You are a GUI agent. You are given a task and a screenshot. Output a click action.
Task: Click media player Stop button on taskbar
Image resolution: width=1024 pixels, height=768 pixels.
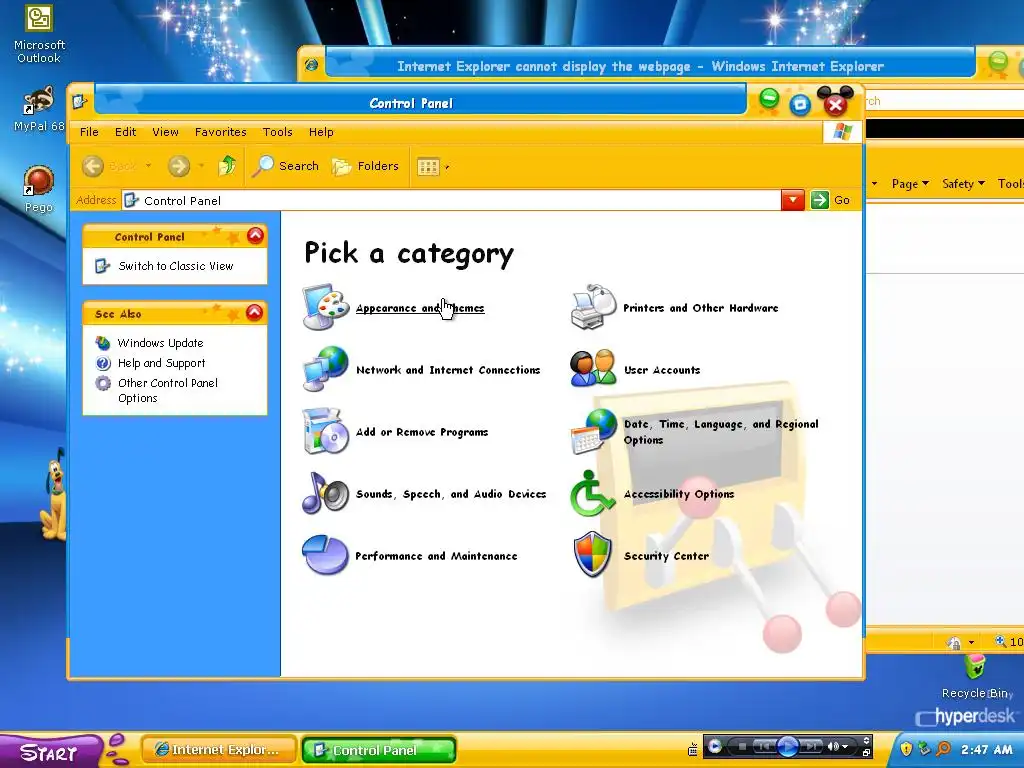click(x=742, y=746)
